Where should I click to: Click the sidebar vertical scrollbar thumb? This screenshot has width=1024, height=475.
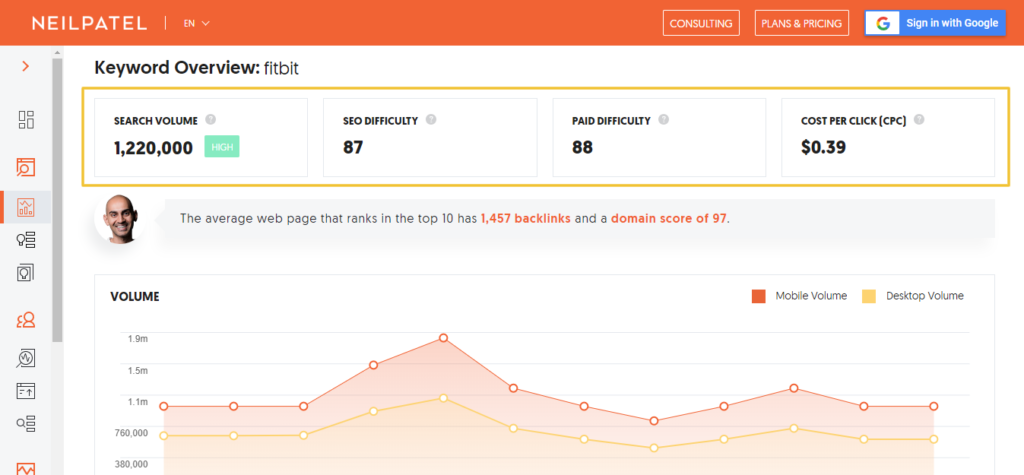57,199
